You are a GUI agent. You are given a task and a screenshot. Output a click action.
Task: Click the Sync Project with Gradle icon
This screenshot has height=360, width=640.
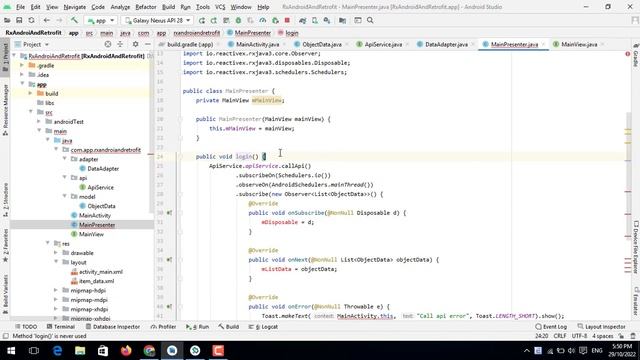coord(302,20)
